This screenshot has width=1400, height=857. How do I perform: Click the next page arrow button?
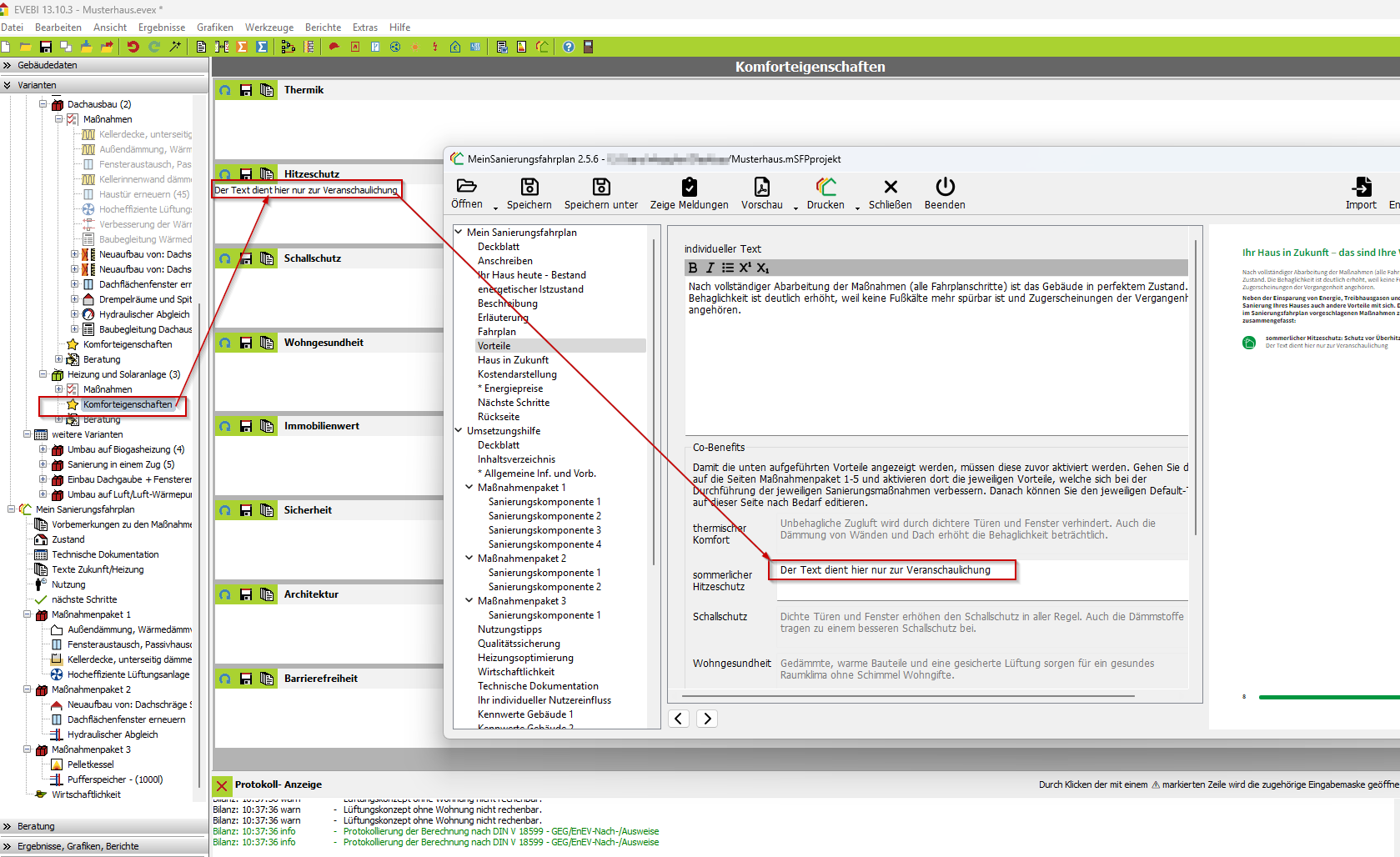(707, 719)
